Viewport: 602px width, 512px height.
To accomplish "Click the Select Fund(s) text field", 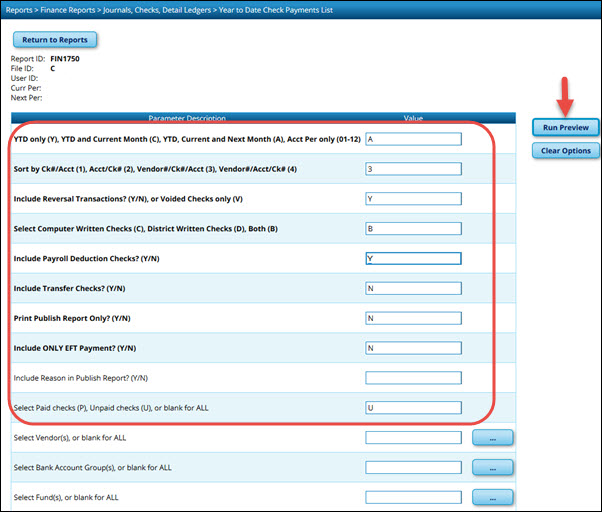I will (x=413, y=497).
